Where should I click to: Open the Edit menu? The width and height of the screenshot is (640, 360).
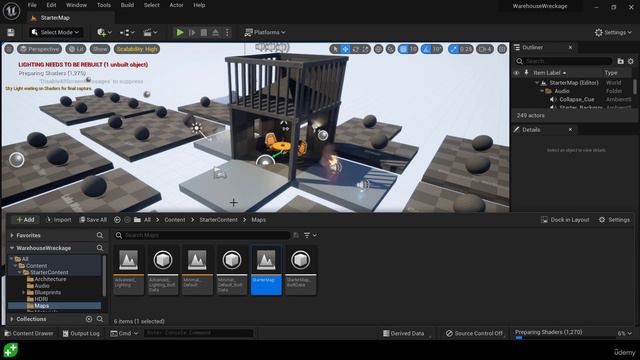click(51, 5)
